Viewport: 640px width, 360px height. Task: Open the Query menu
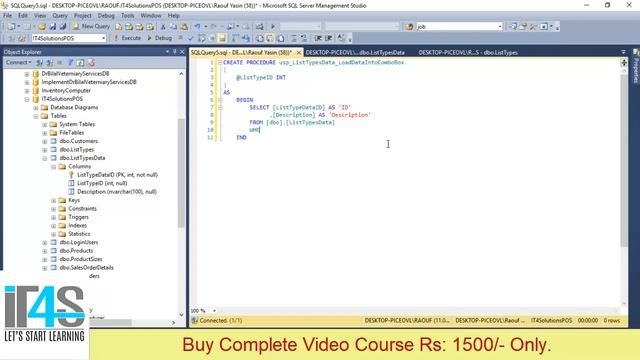(60, 16)
